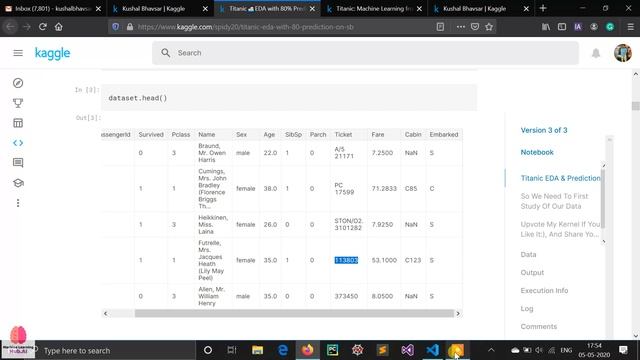
Task: Click the Kaggle search field
Action: pos(365,53)
